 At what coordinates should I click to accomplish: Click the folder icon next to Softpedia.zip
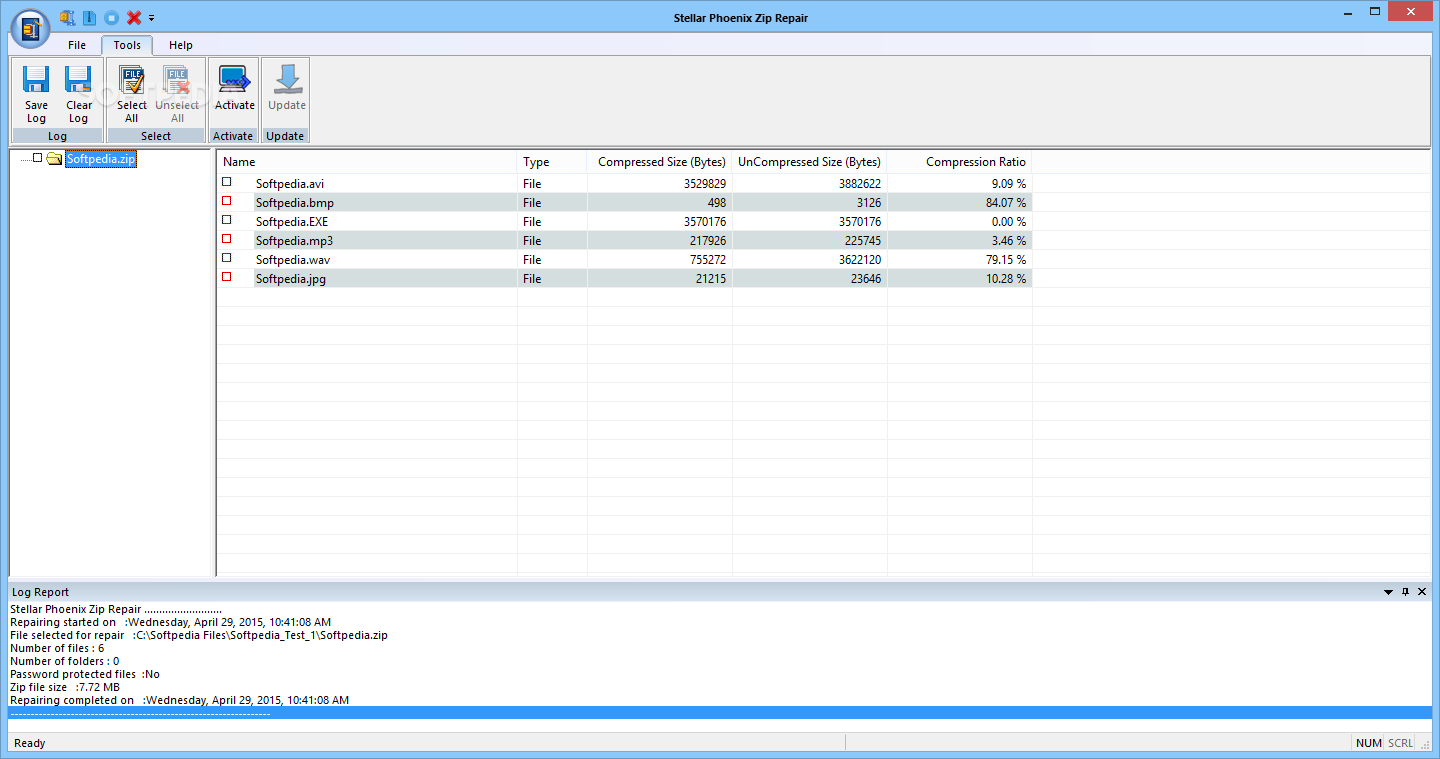[54, 159]
